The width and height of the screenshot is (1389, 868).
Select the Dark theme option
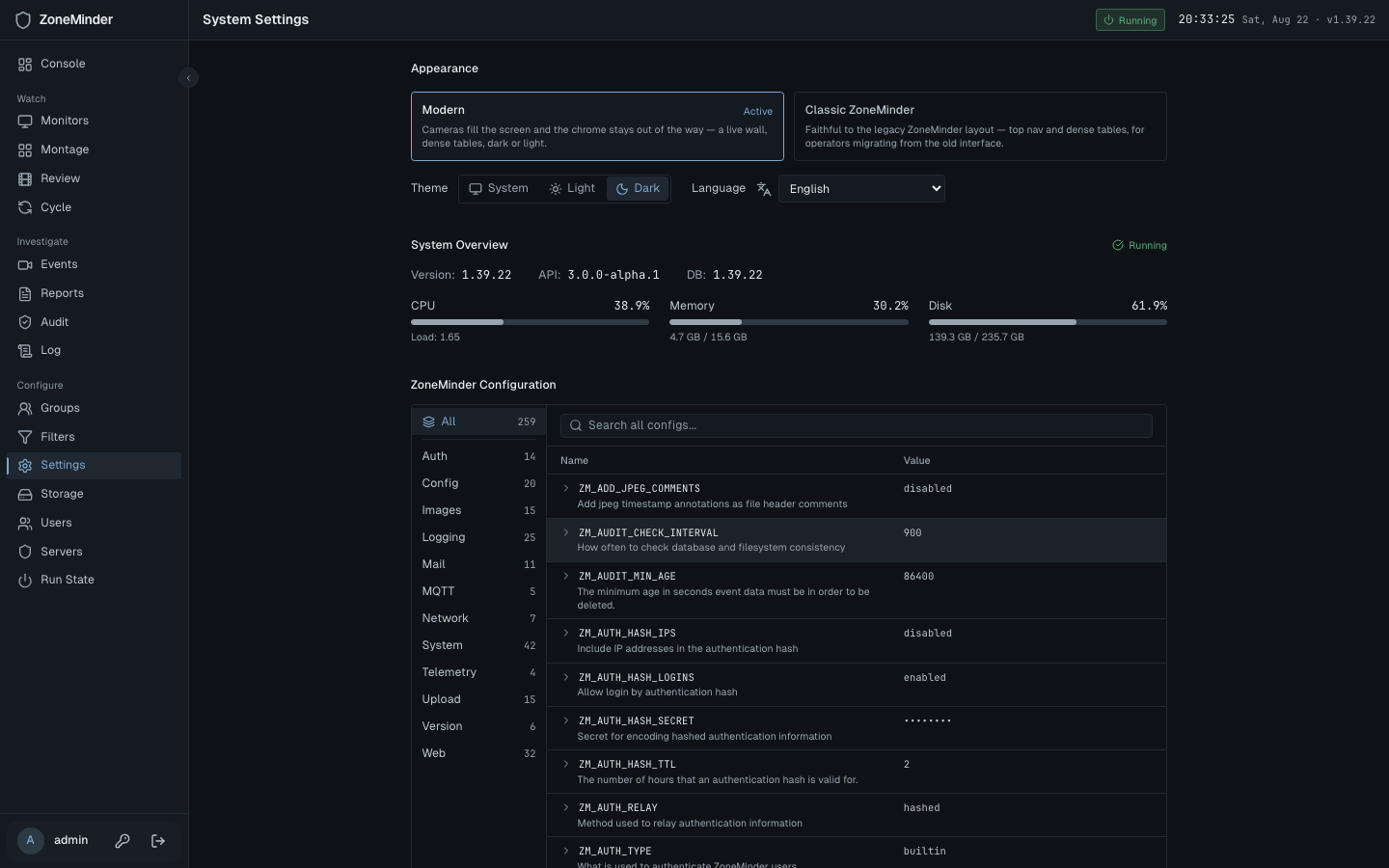(638, 188)
